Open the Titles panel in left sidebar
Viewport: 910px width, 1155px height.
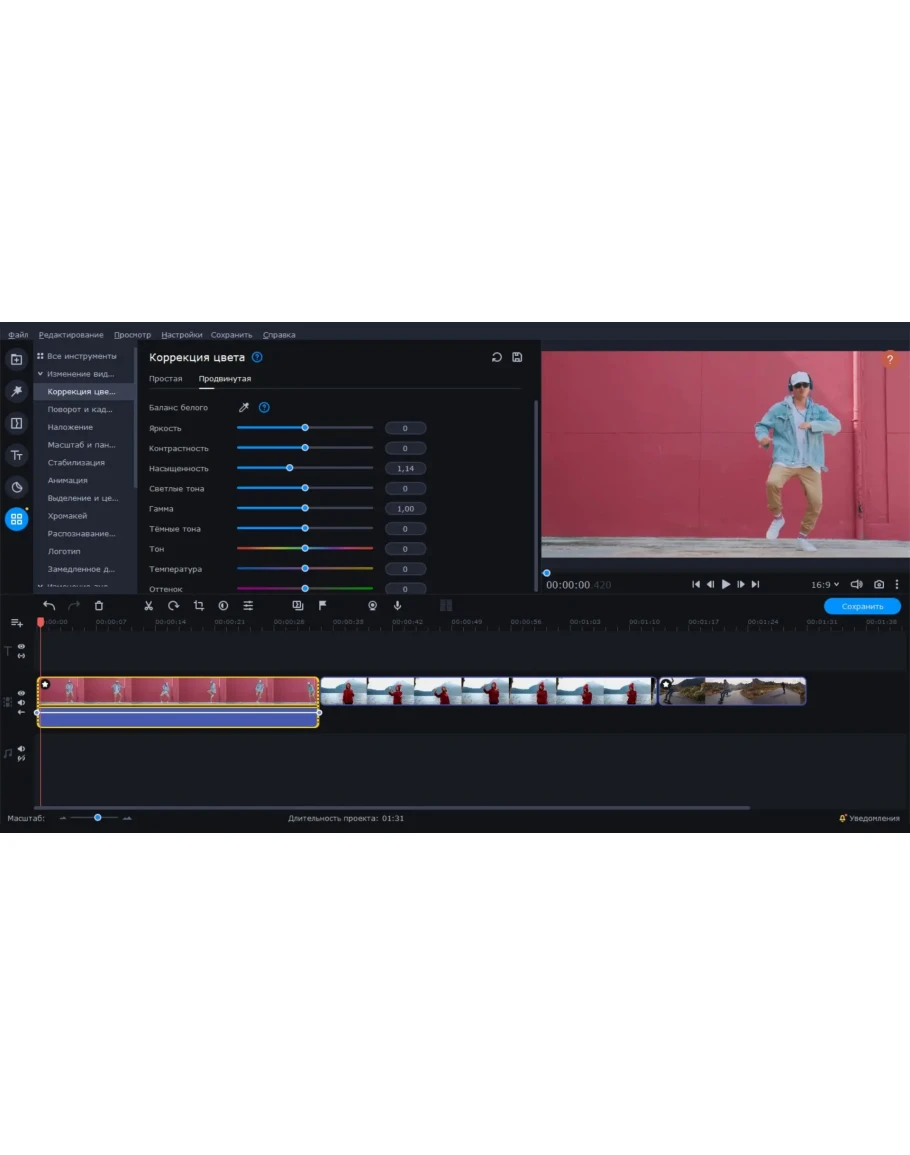tap(16, 456)
